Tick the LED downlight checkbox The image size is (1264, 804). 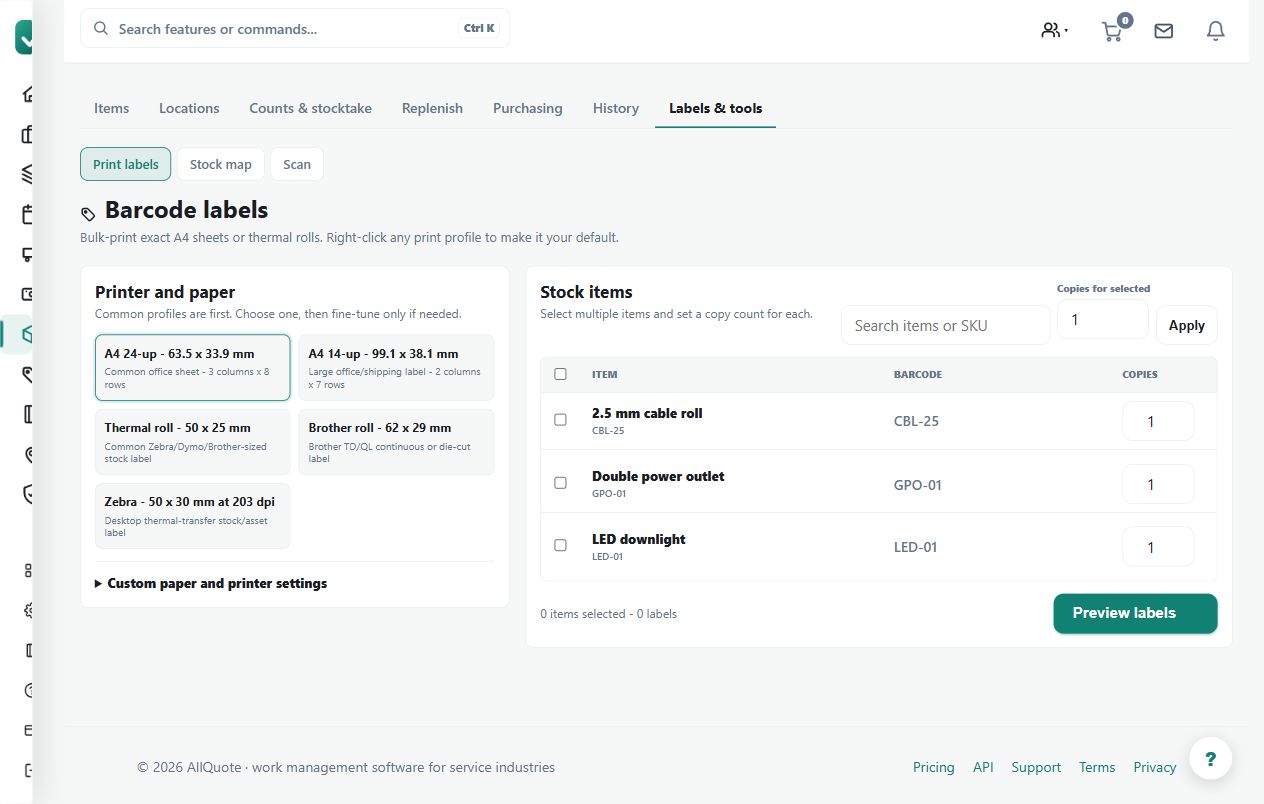click(x=560, y=545)
